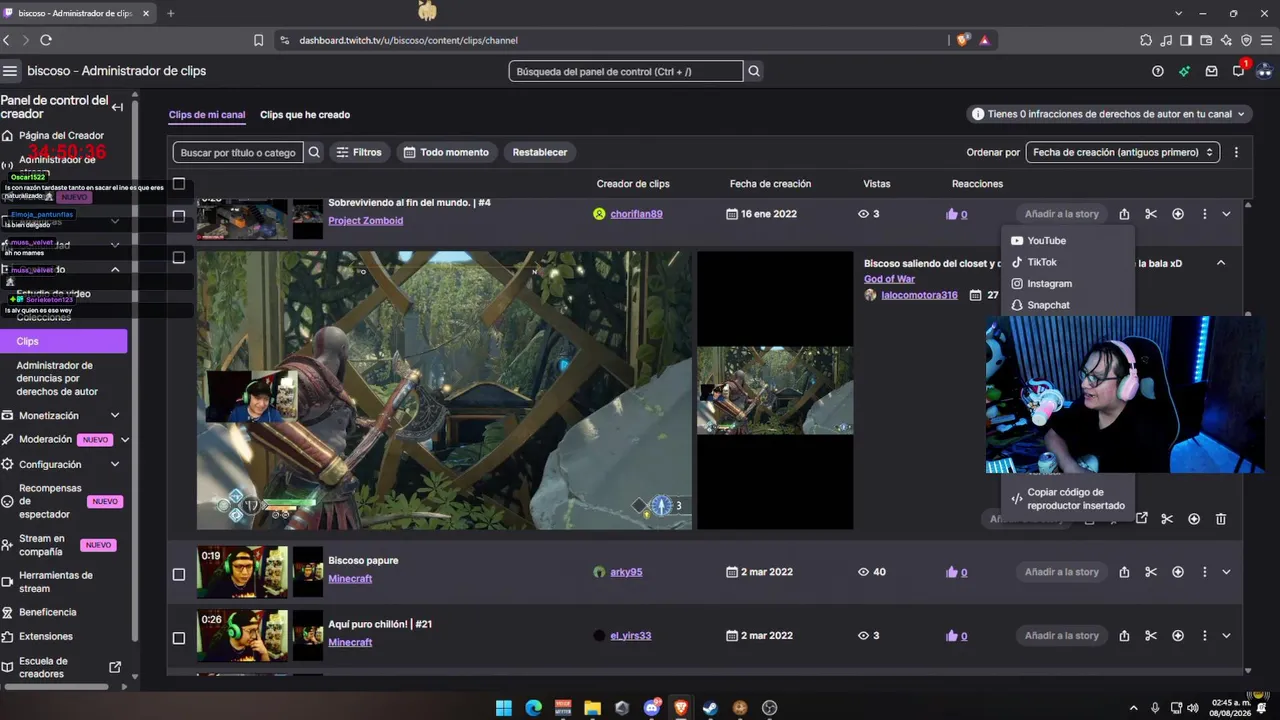This screenshot has height=720, width=1280.
Task: Open the expanded God of War clip in a new window
Action: point(1141,519)
